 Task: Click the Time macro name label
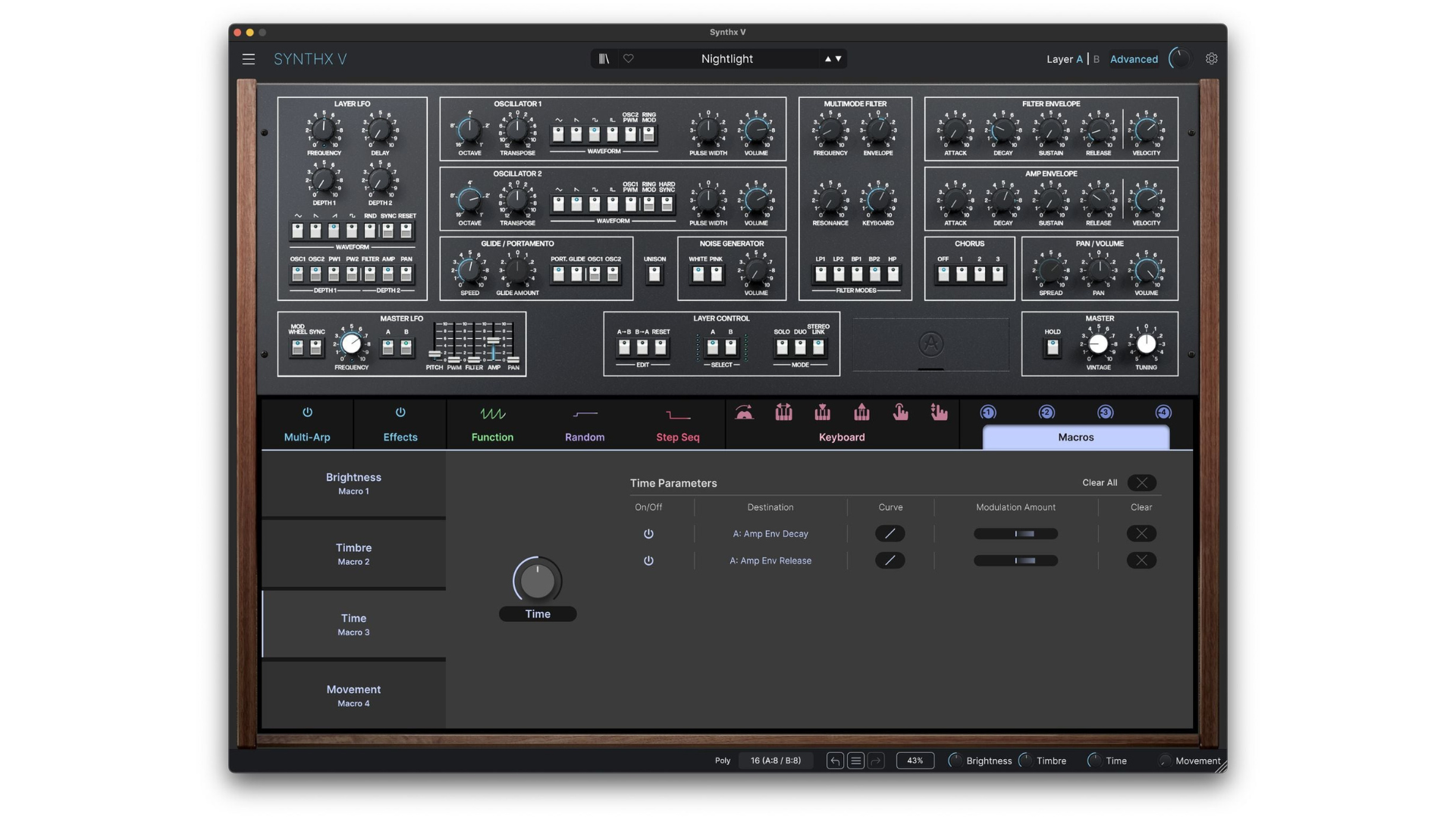tap(538, 614)
